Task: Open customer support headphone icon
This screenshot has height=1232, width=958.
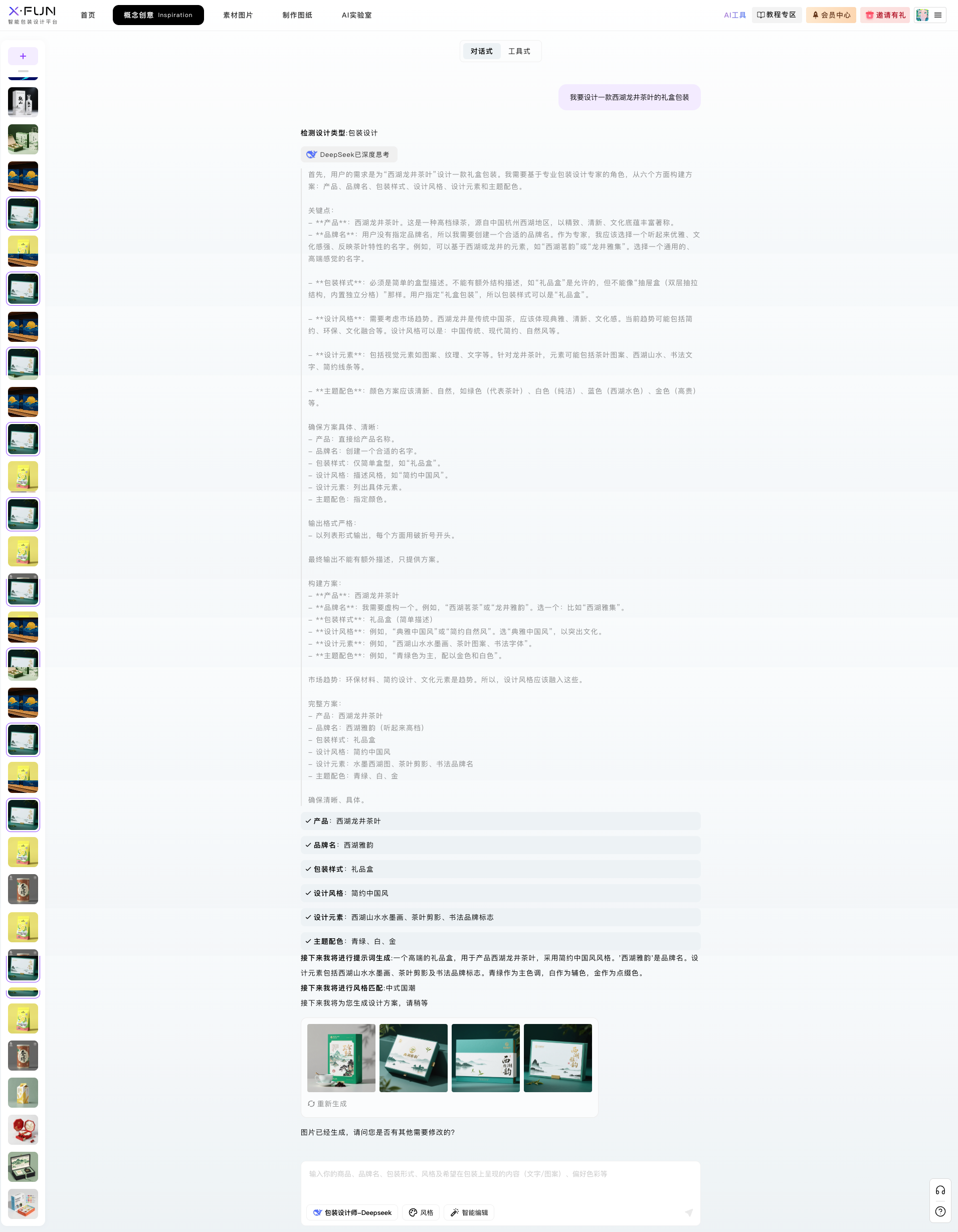Action: (940, 1190)
